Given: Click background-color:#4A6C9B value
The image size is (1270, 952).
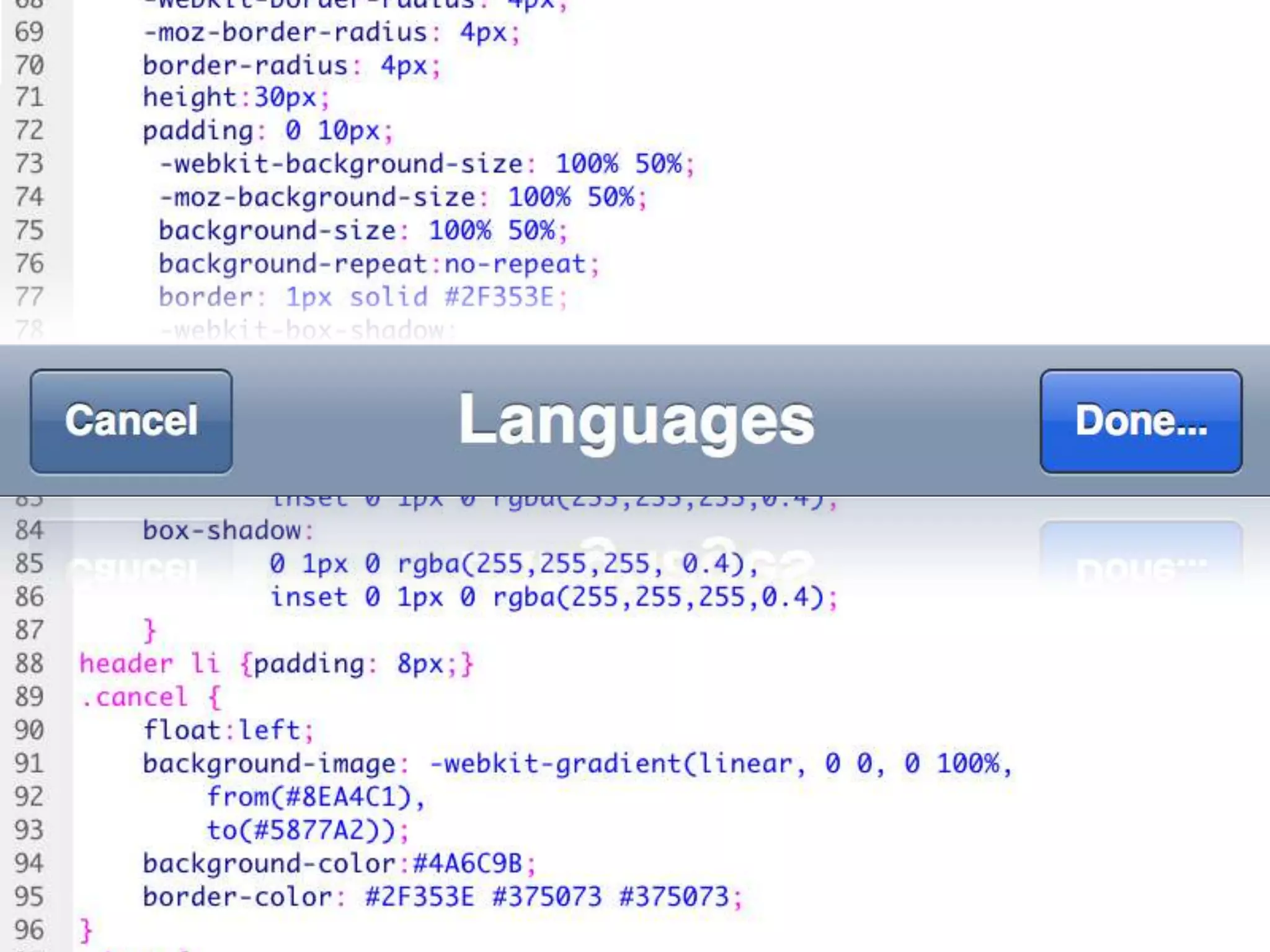Looking at the screenshot, I should point(339,864).
